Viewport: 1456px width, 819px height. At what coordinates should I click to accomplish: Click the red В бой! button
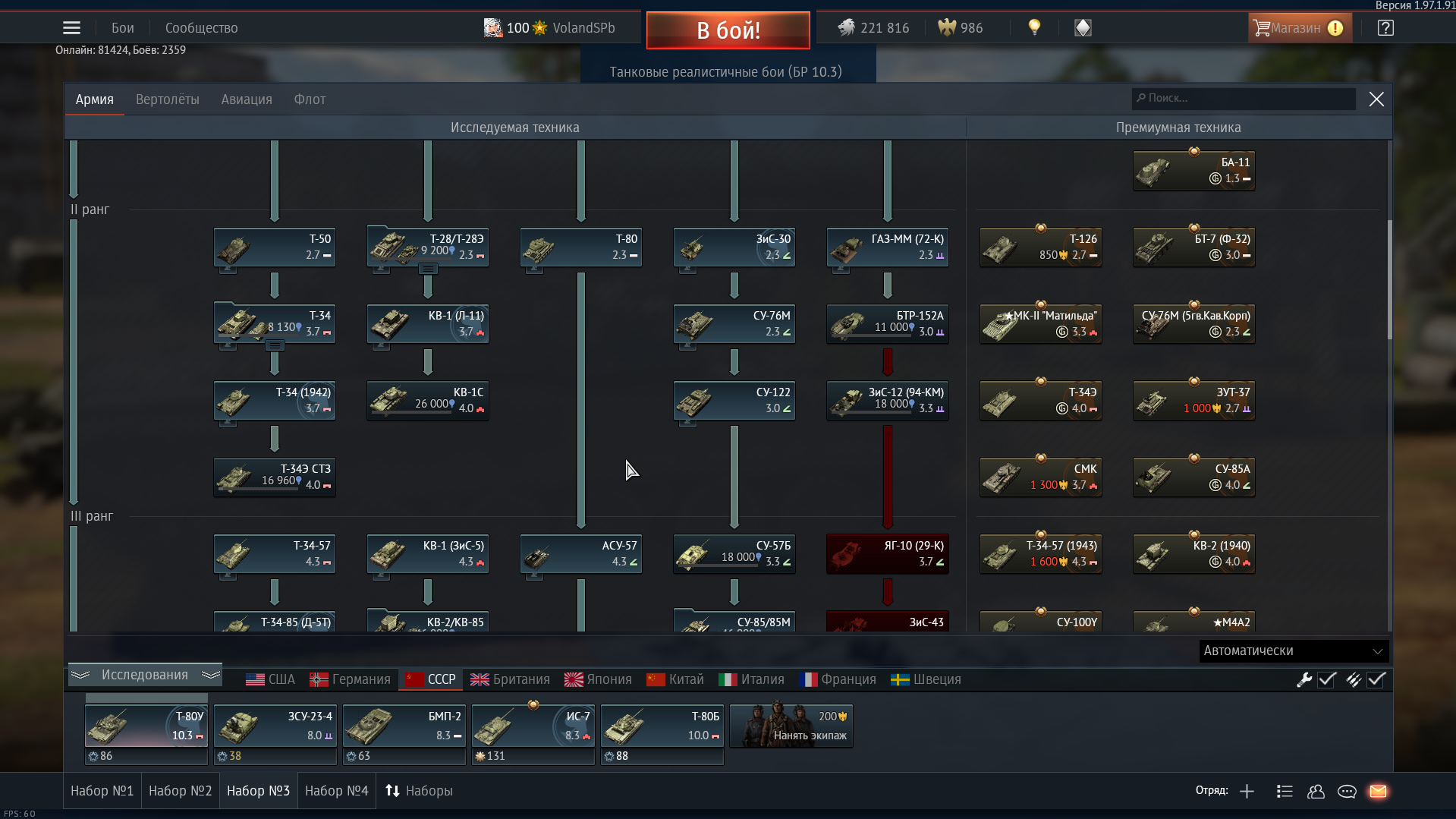coord(728,30)
